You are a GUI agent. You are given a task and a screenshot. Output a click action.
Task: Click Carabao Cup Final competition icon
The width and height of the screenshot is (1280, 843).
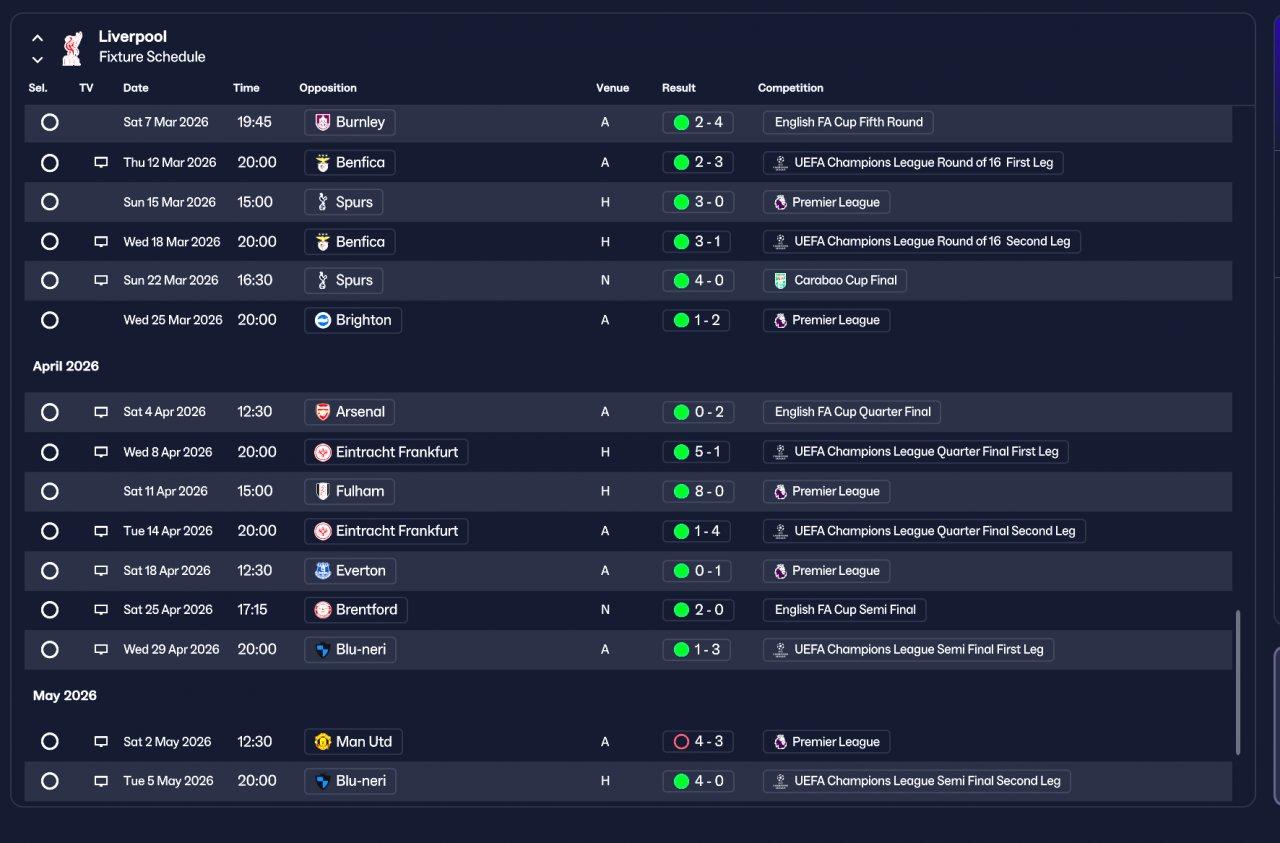pyautogui.click(x=781, y=281)
